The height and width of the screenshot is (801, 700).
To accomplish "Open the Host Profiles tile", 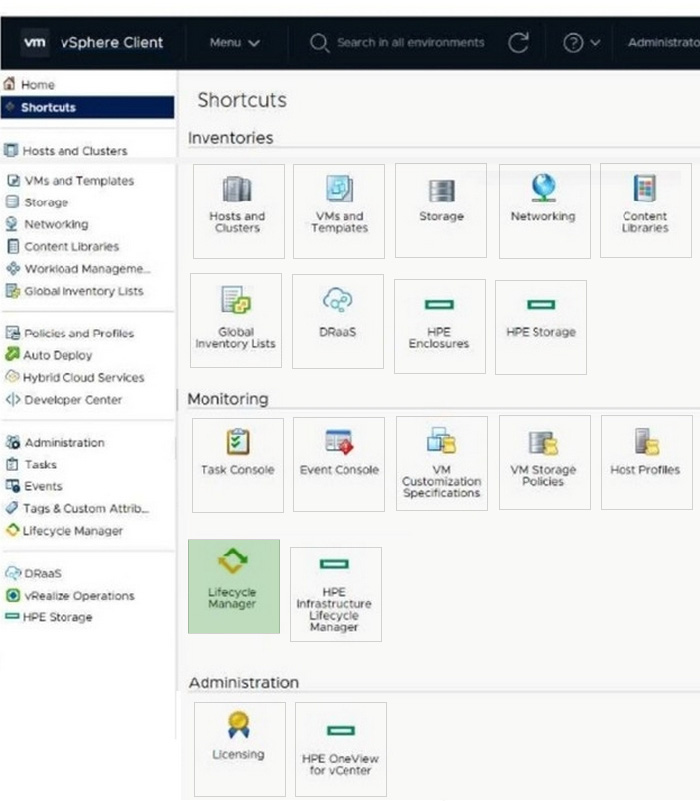I will point(645,463).
